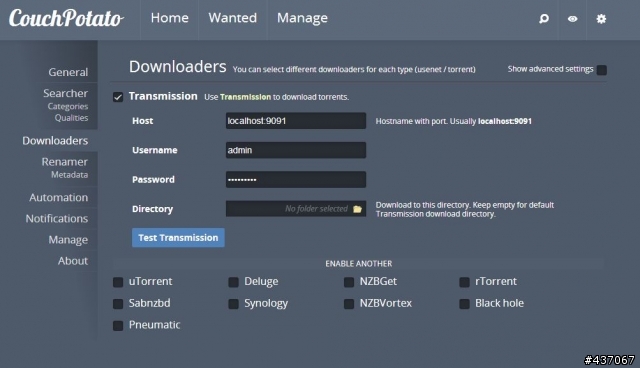The height and width of the screenshot is (368, 640).
Task: Click the eye icon in header
Action: [572, 19]
